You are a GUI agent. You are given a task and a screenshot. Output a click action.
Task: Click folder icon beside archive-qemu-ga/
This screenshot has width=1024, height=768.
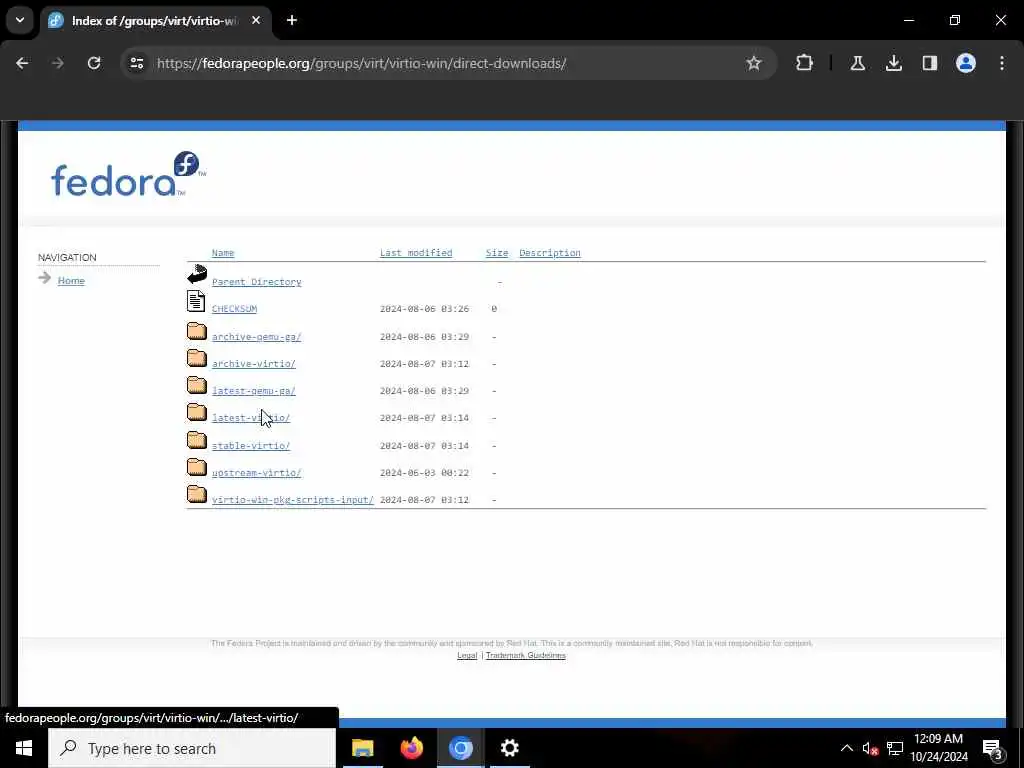(x=197, y=330)
